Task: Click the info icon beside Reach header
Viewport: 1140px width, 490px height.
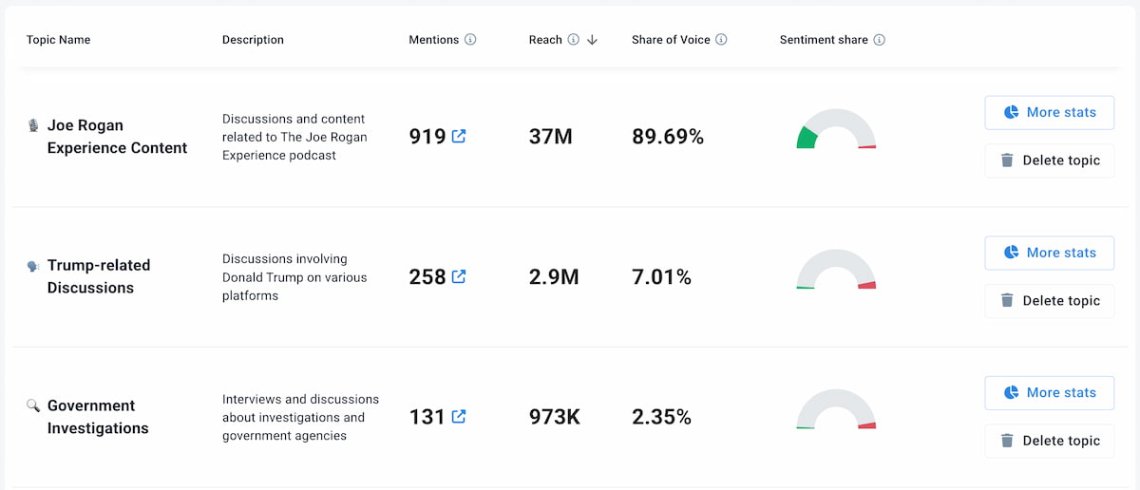Action: click(574, 40)
